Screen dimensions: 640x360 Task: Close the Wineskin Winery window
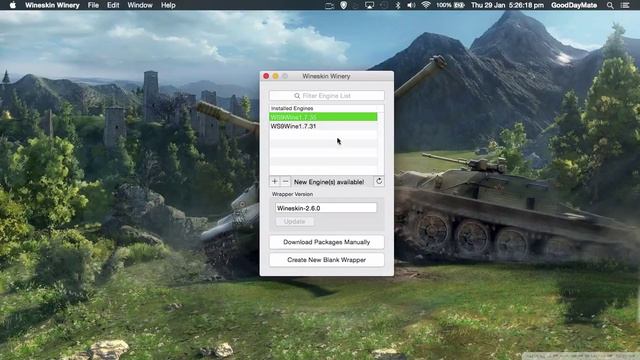266,76
